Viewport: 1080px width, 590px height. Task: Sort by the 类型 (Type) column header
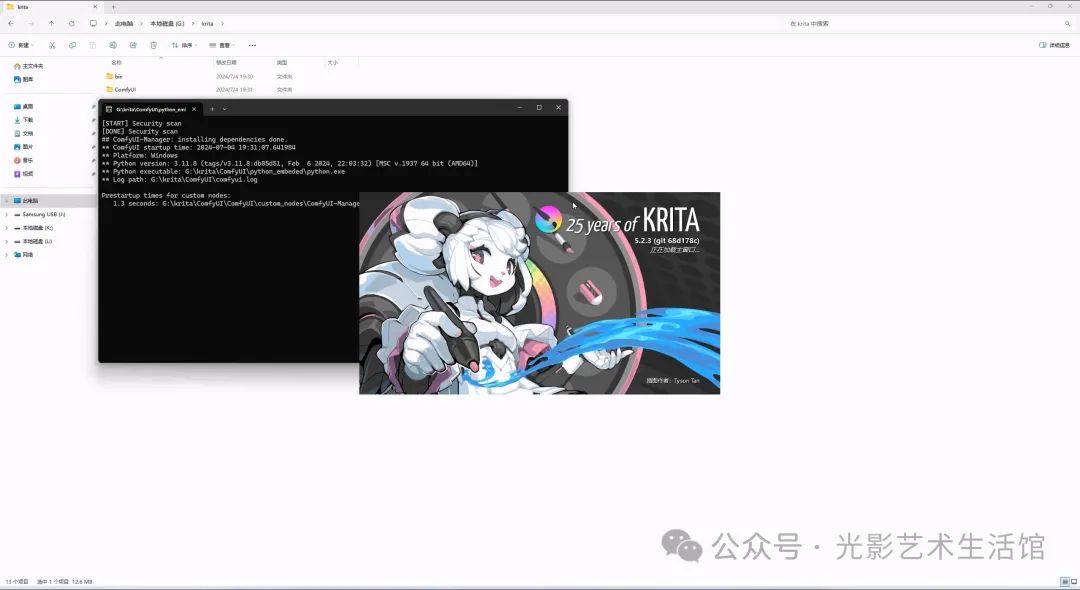[282, 63]
